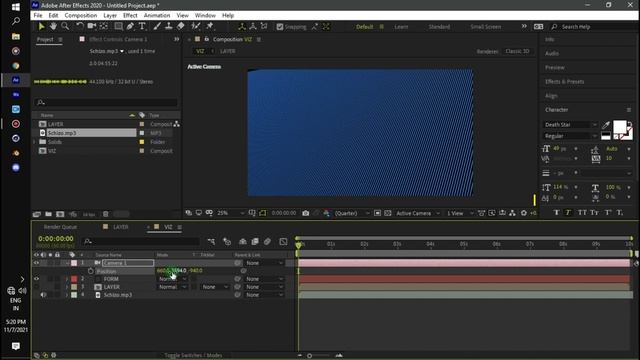The height and width of the screenshot is (360, 640).
Task: Click the Local Axis Mode icon
Action: pyautogui.click(x=242, y=27)
